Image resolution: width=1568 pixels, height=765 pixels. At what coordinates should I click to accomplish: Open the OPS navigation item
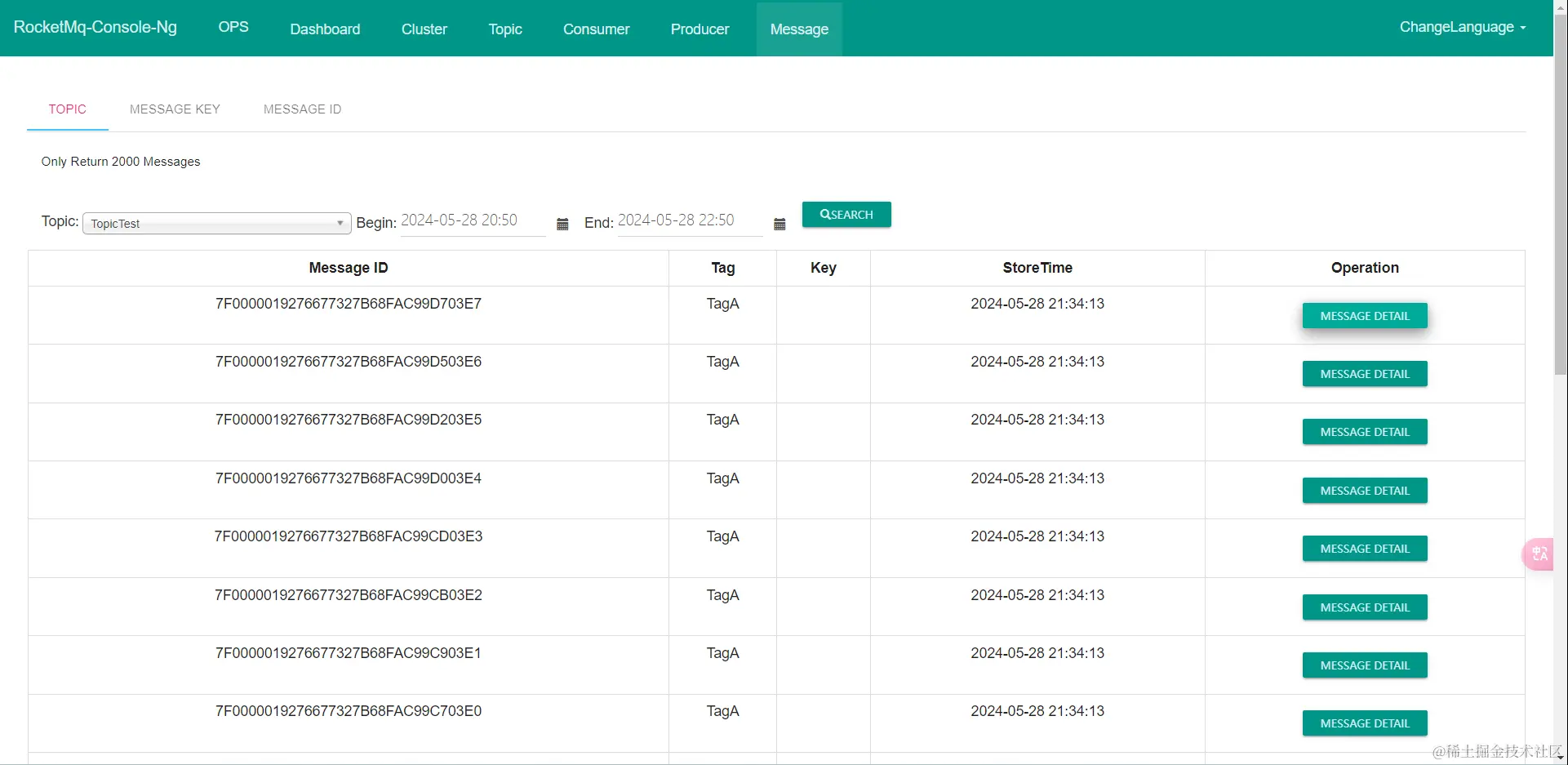tap(233, 27)
